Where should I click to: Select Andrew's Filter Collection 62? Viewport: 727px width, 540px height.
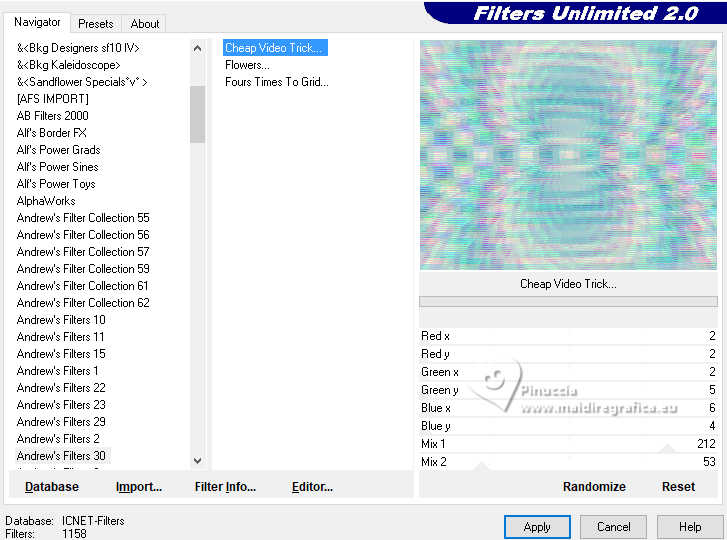coord(83,303)
